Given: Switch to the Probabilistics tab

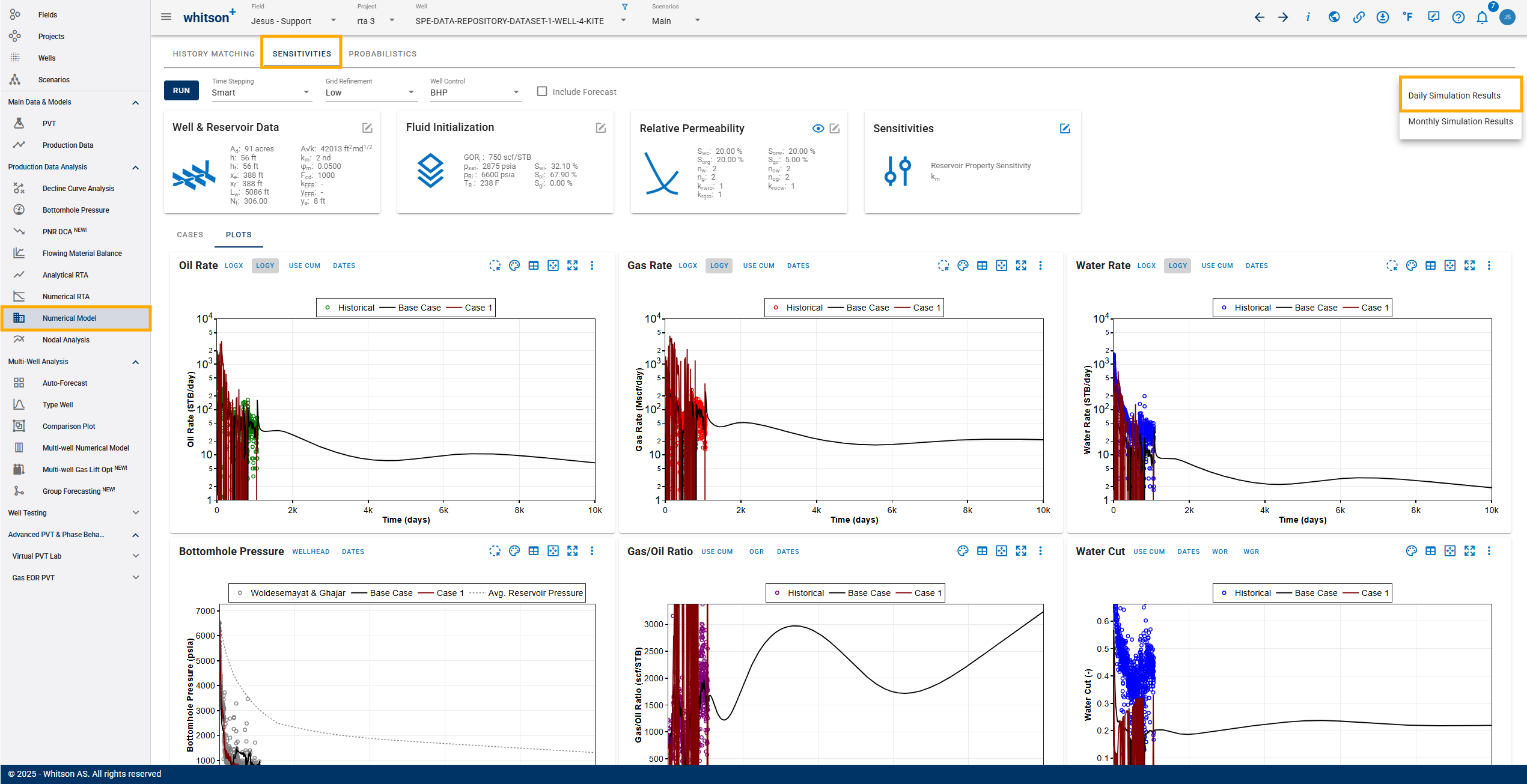Looking at the screenshot, I should point(382,54).
